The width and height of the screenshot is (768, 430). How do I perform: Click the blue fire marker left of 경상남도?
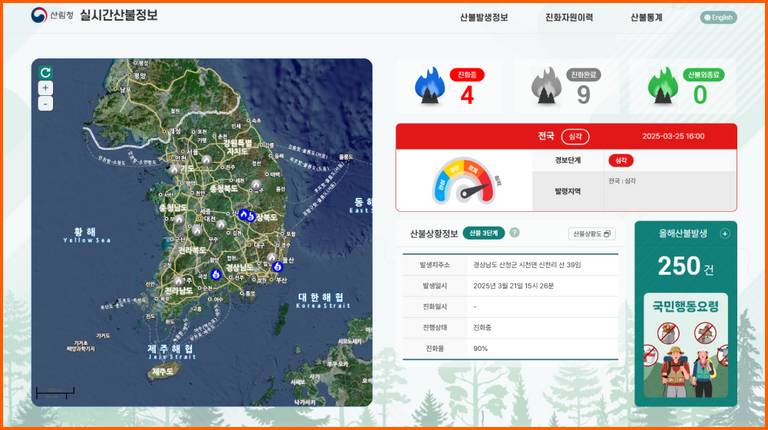(x=216, y=274)
